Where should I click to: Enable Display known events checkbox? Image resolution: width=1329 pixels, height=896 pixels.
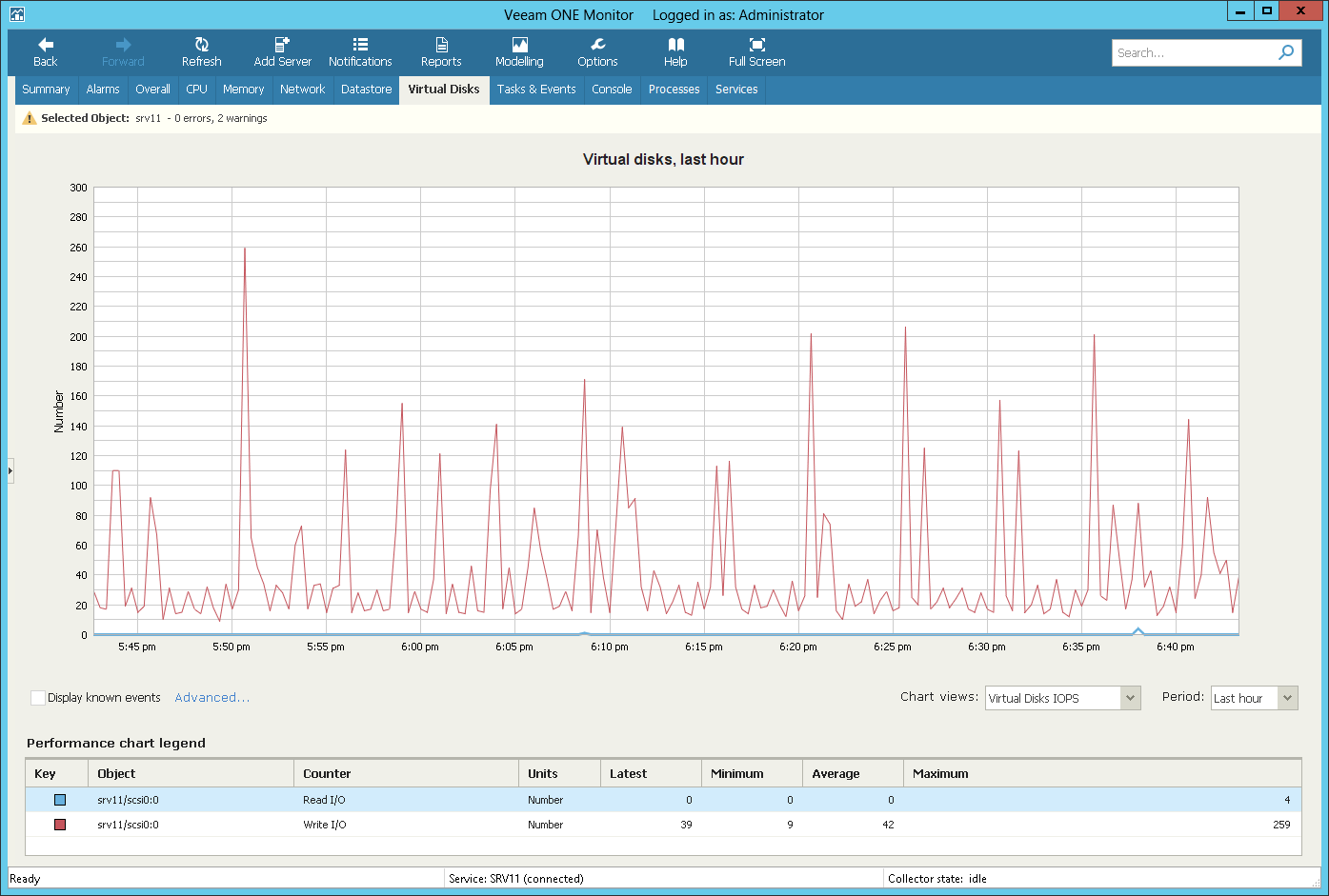(38, 698)
